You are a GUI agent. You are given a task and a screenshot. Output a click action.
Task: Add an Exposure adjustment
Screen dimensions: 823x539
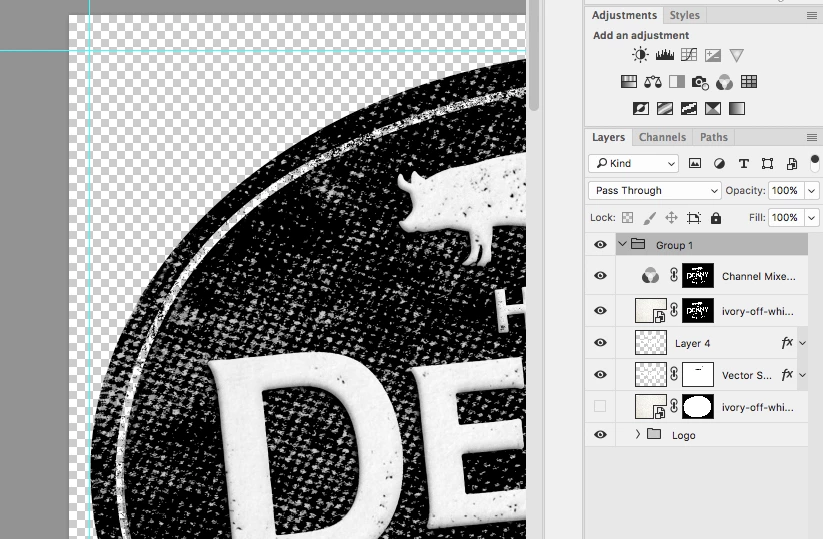coord(713,55)
